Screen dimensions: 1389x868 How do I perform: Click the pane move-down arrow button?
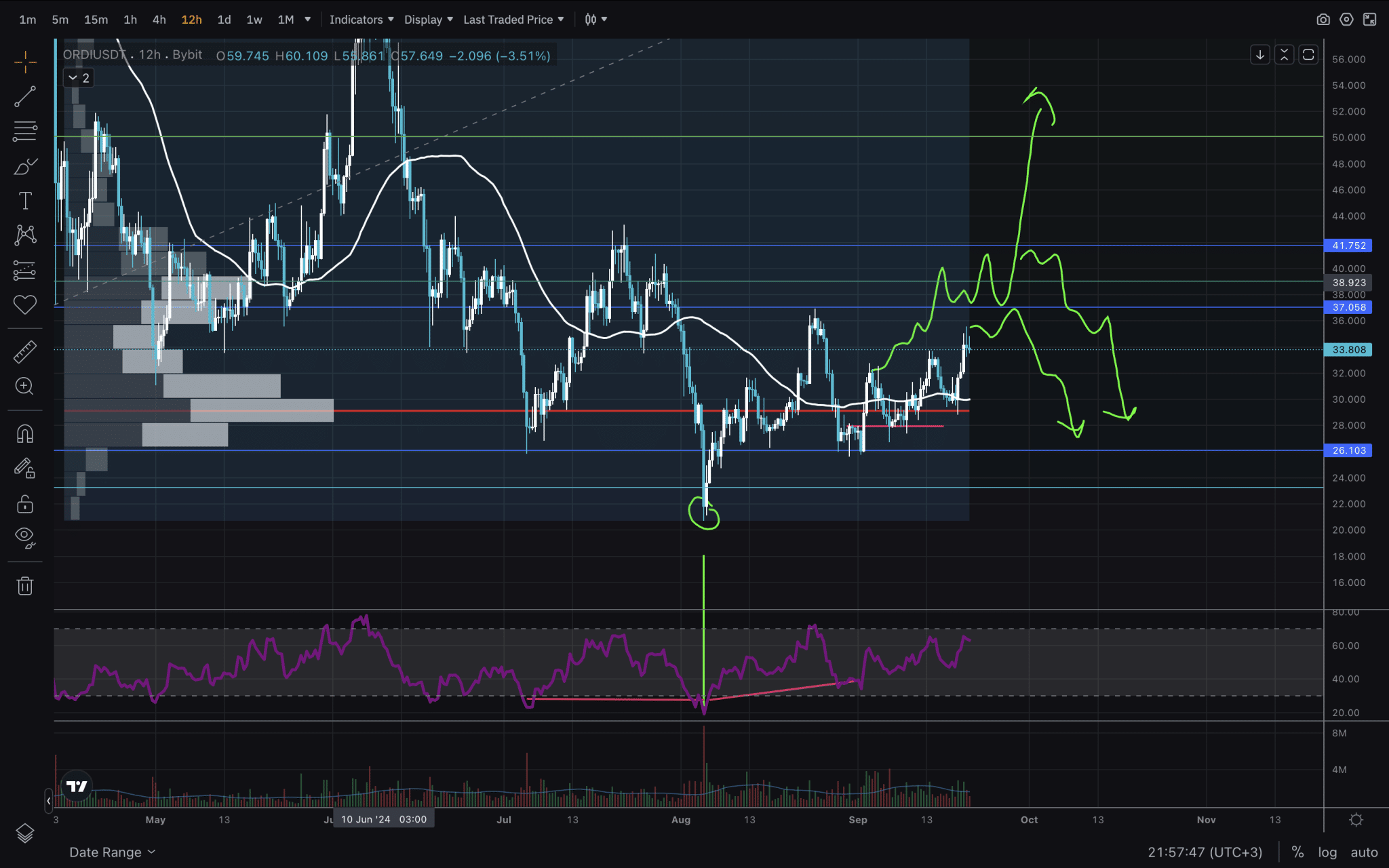point(1260,55)
